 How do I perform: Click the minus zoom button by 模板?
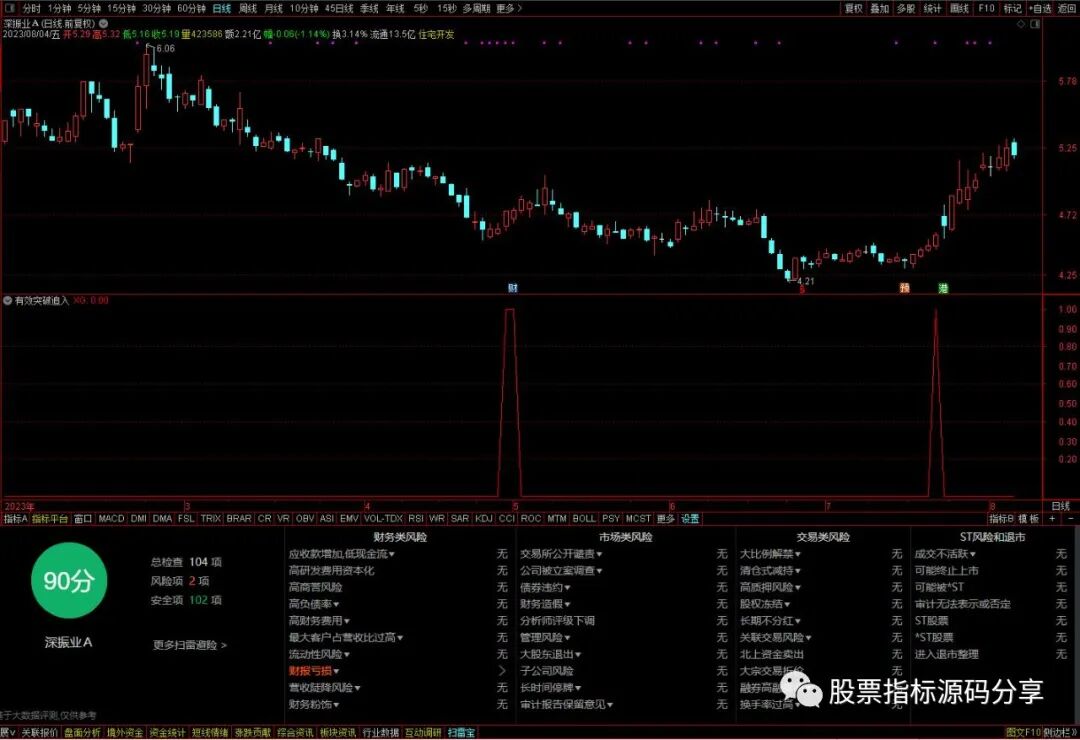(1070, 519)
